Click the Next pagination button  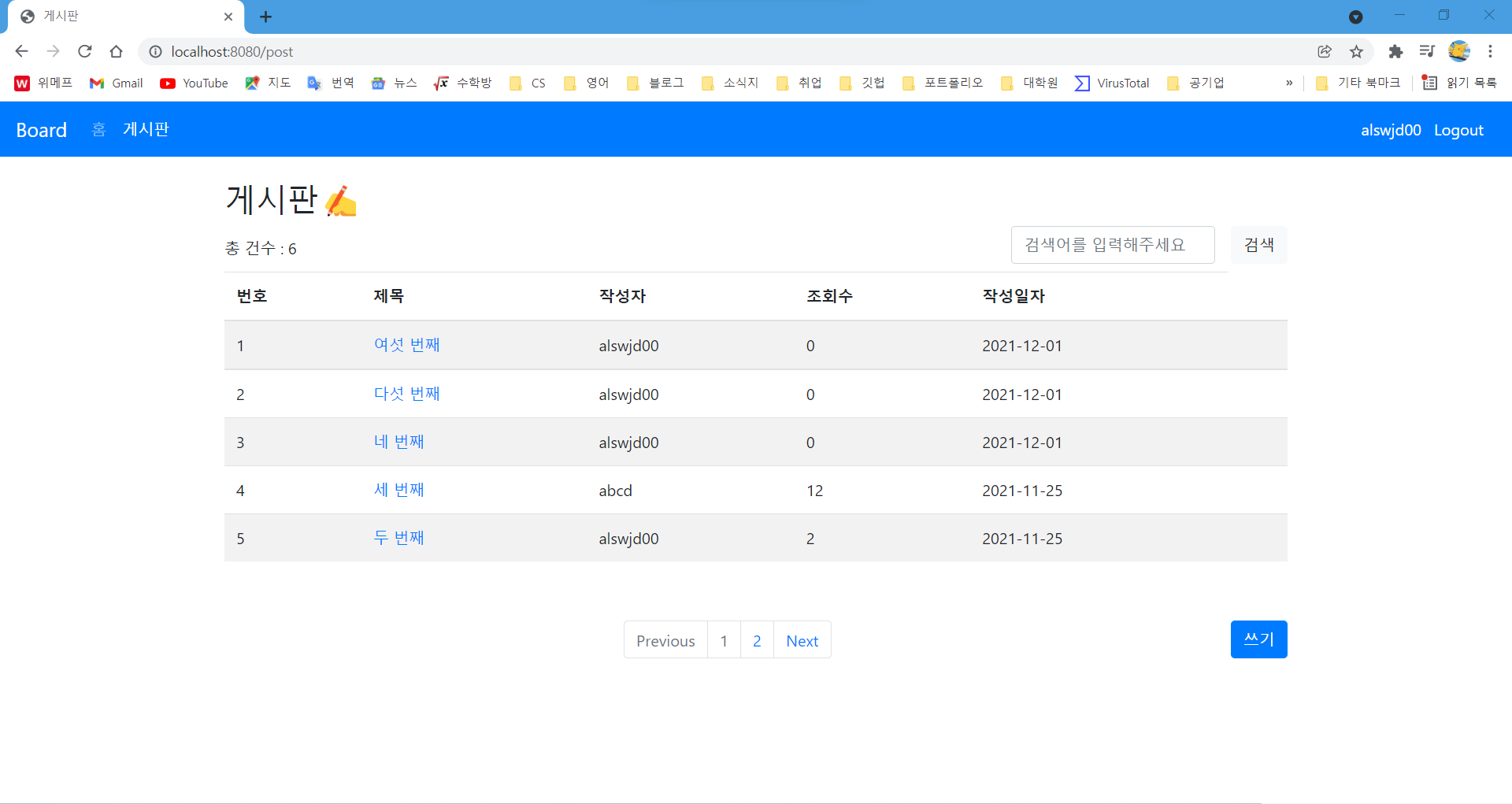pos(802,640)
